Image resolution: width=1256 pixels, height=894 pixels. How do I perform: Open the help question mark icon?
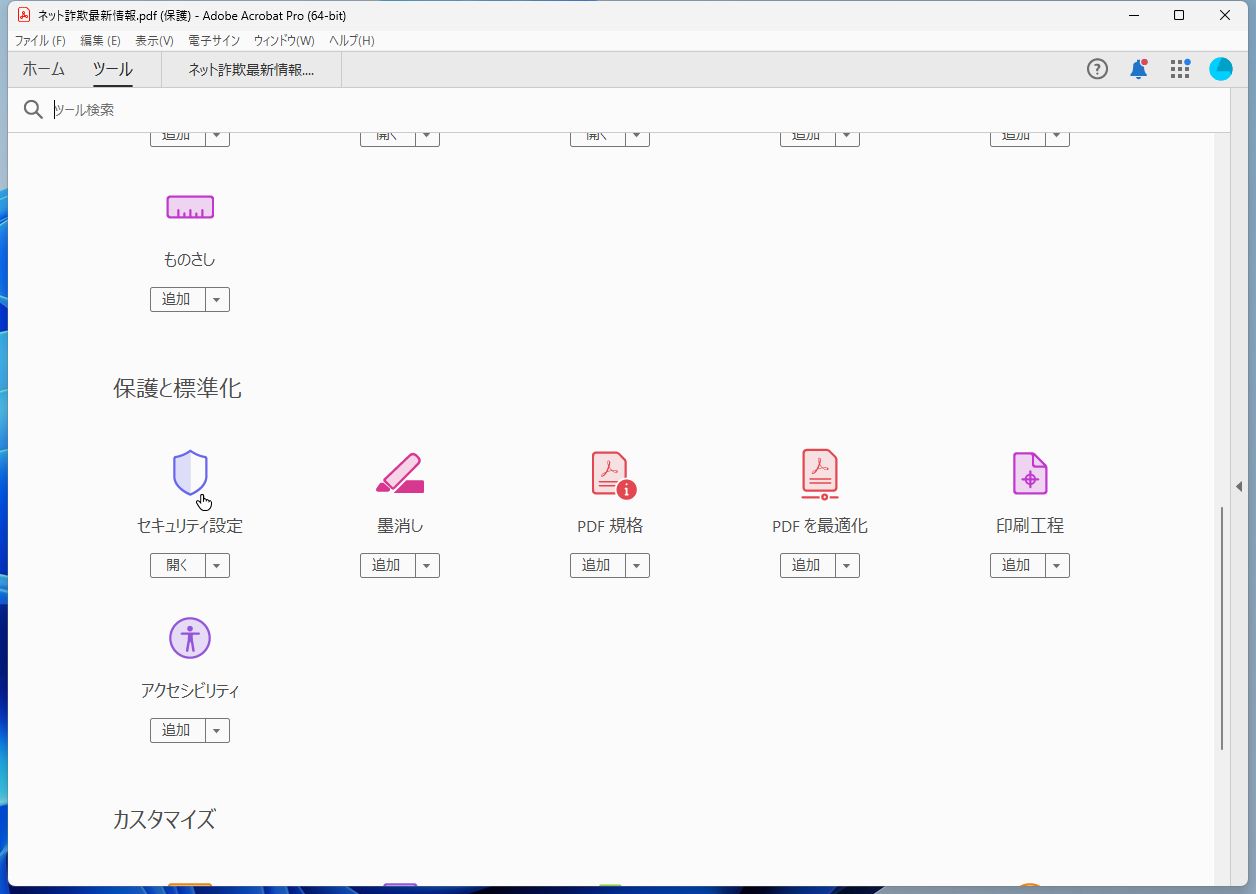click(1097, 68)
